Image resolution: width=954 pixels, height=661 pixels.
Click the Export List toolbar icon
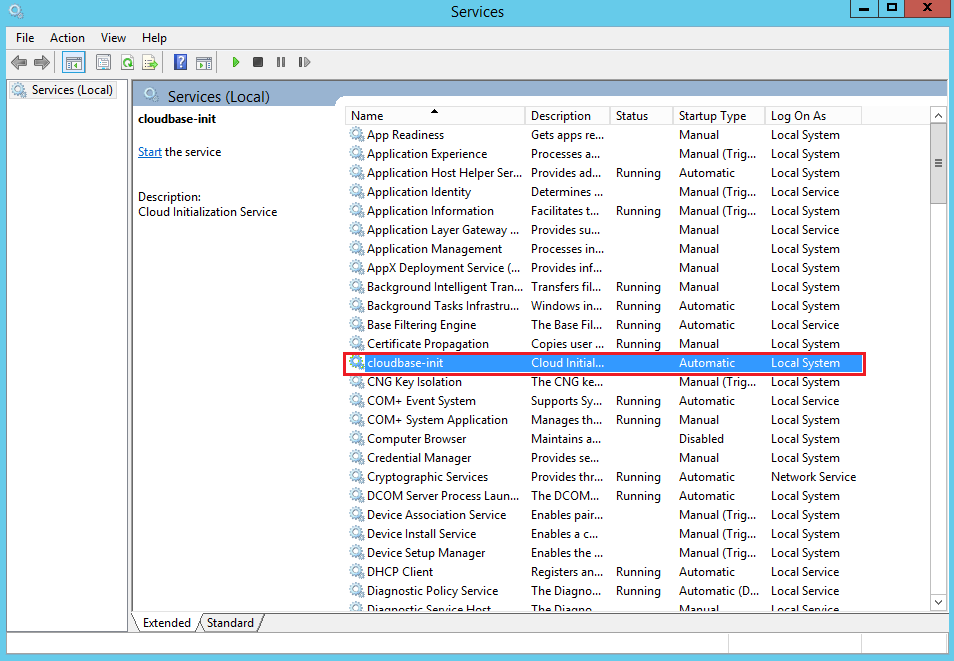(150, 62)
